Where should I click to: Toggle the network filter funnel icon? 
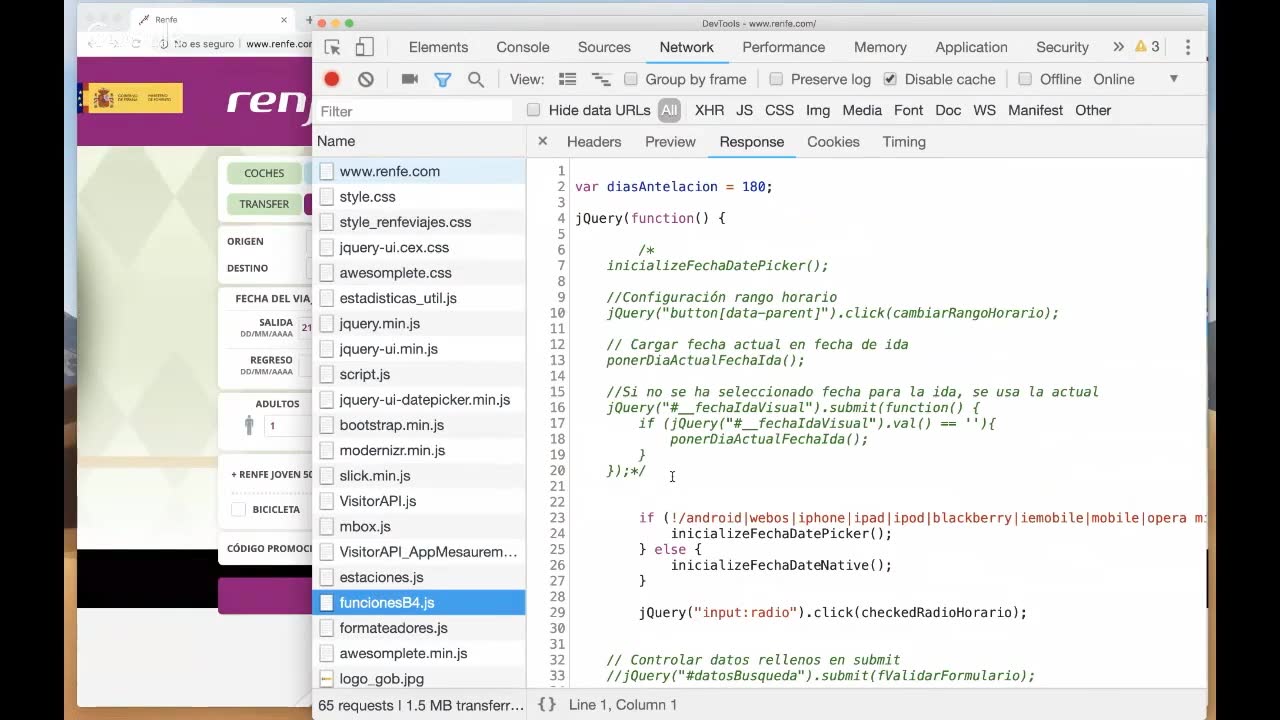pos(443,79)
